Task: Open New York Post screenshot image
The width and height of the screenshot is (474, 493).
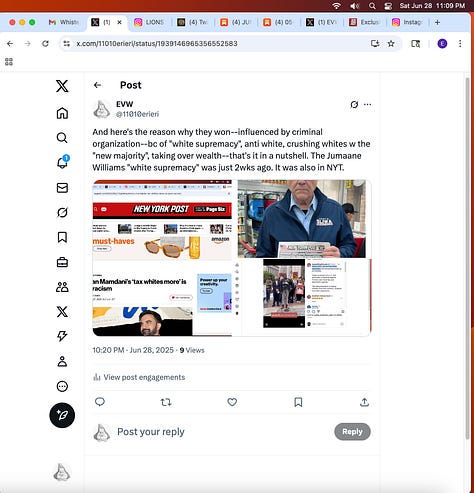Action: pos(162,258)
